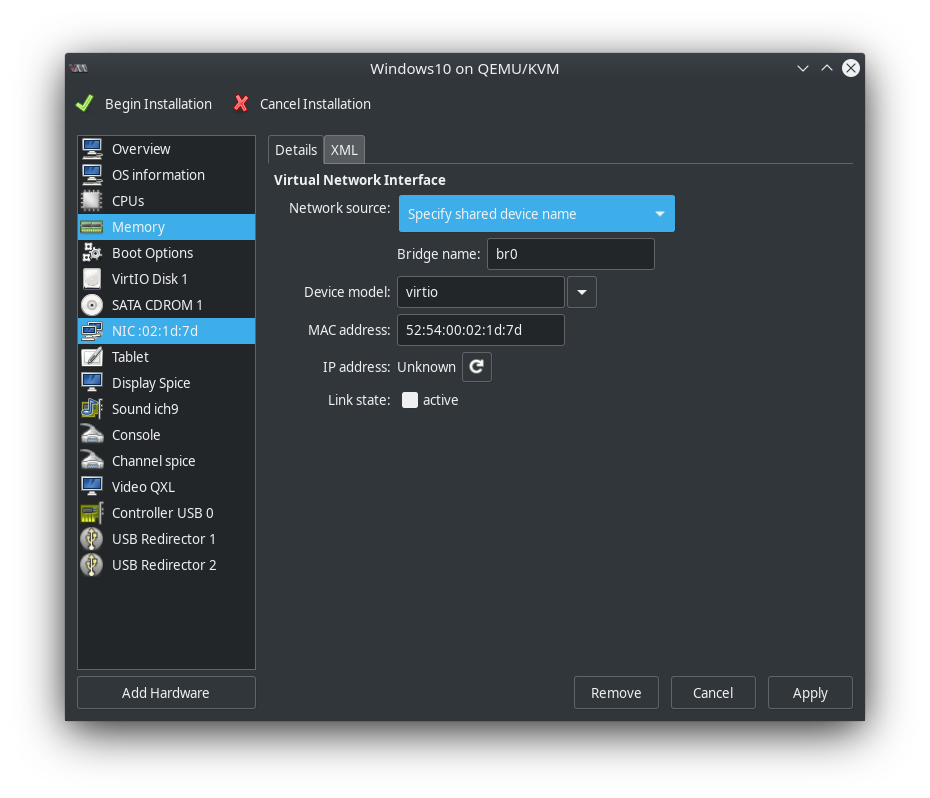Open the Network source dropdown

pyautogui.click(x=537, y=214)
